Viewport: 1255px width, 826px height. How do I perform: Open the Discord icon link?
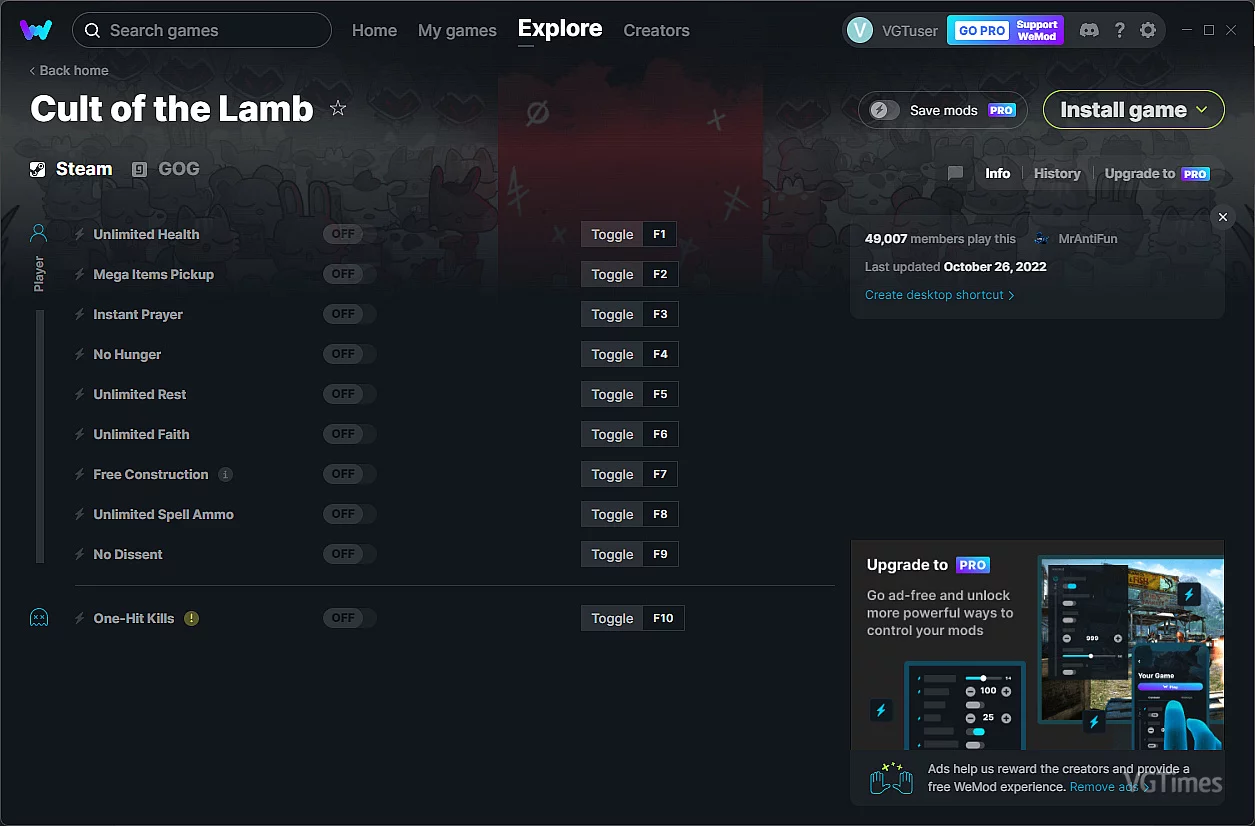[1089, 30]
